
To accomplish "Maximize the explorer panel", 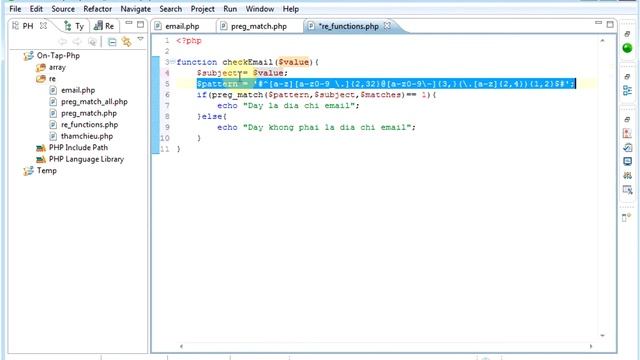I will coord(140,24).
